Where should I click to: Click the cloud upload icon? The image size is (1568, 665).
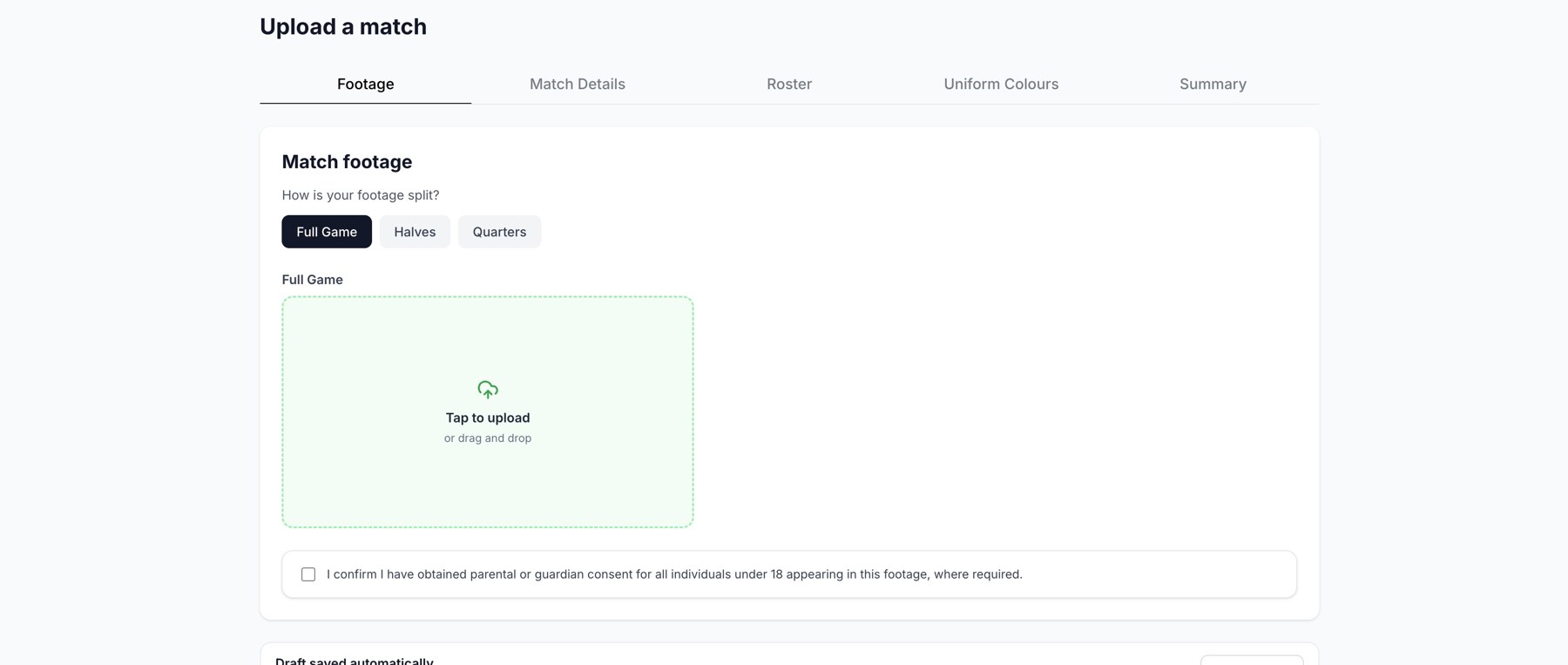pos(488,390)
